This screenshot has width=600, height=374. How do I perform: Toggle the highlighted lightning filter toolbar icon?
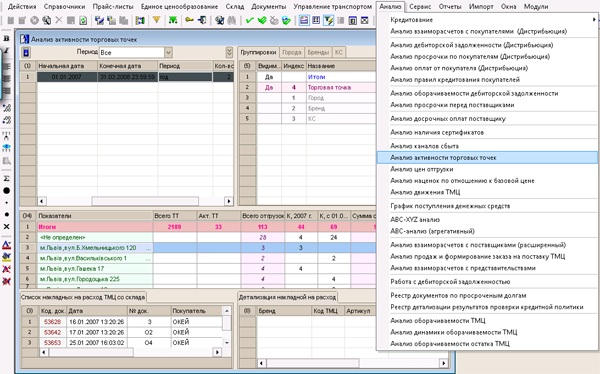click(328, 20)
